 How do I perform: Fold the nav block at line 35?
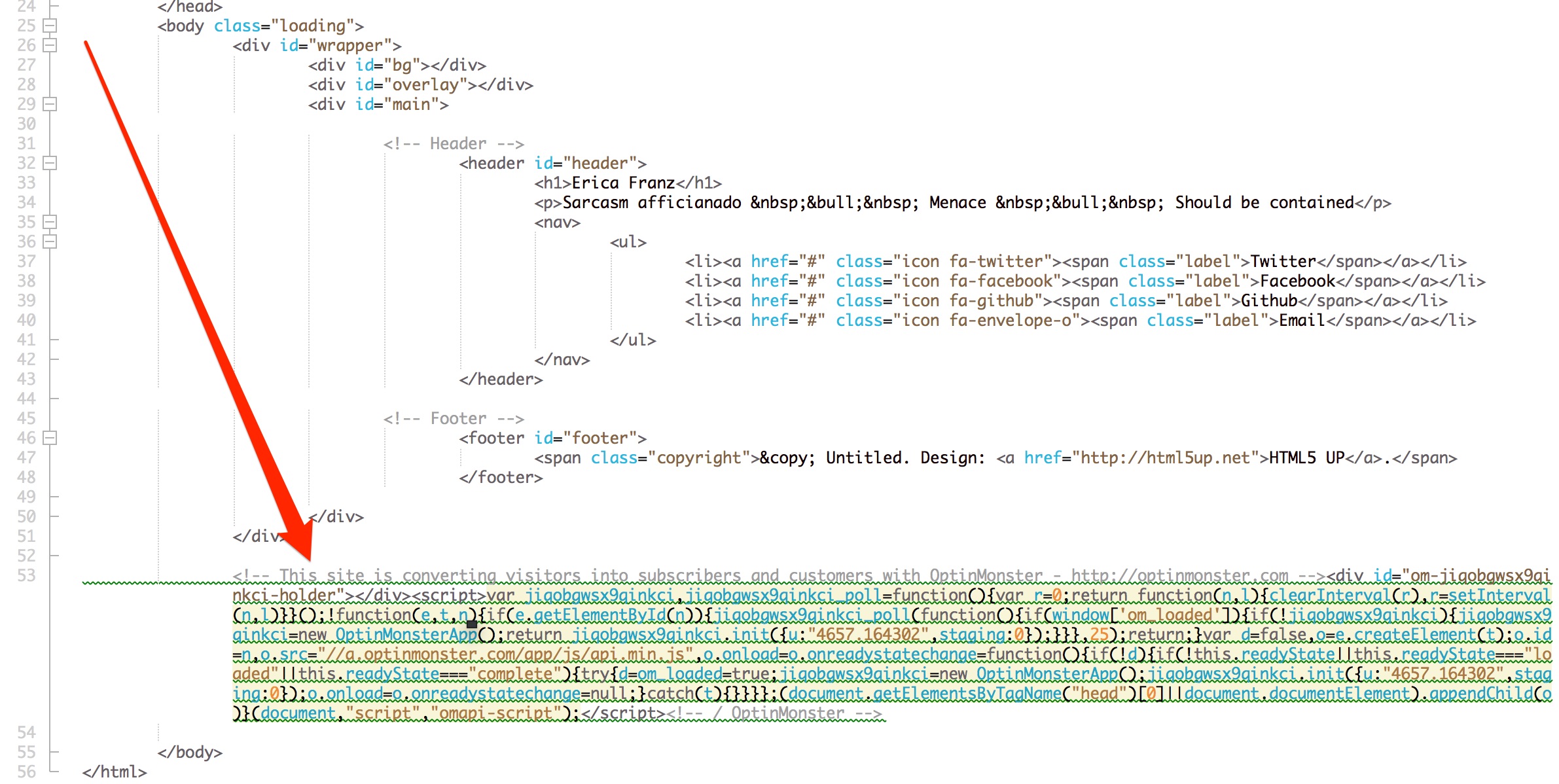[x=50, y=222]
